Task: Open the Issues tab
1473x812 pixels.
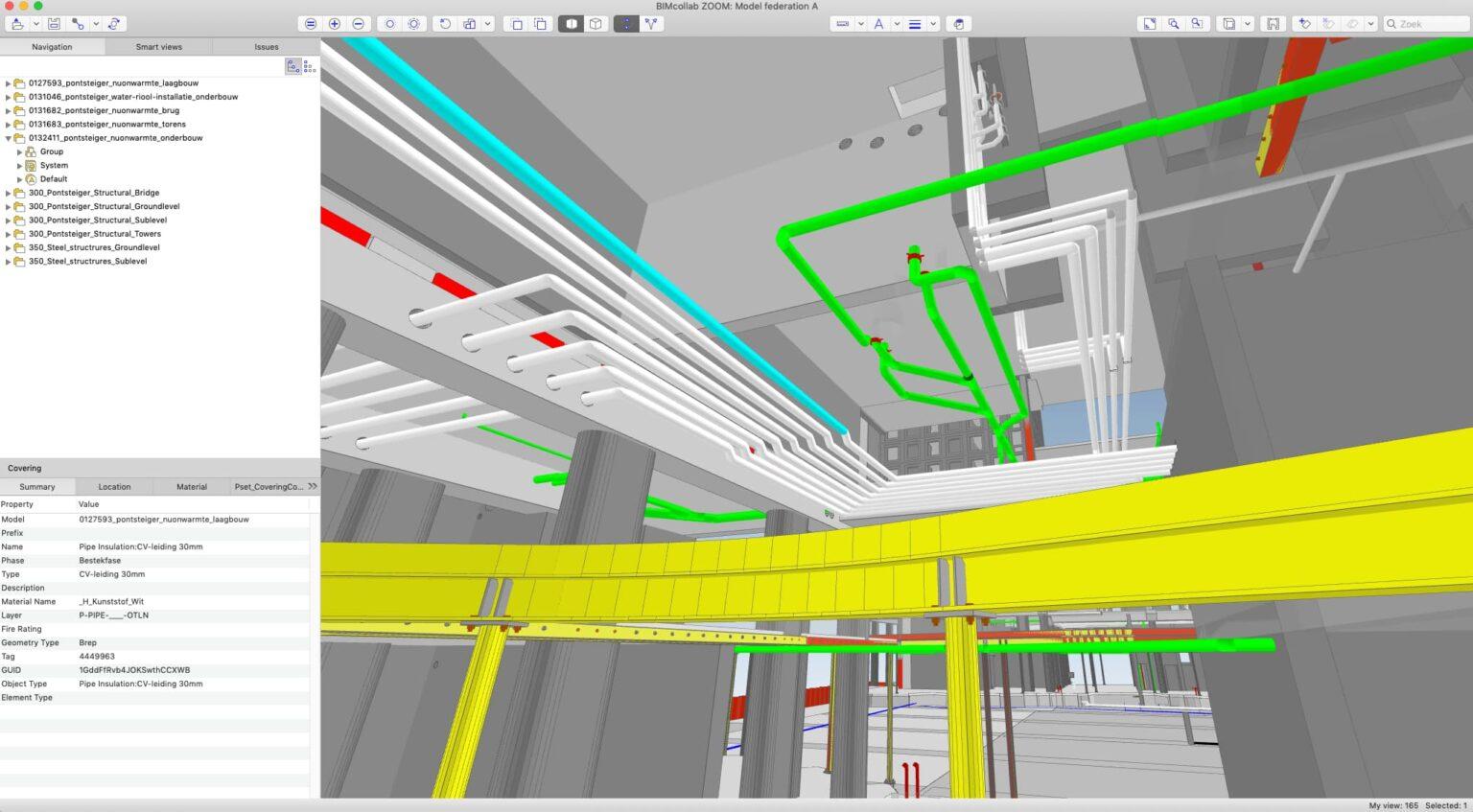Action: click(x=266, y=46)
